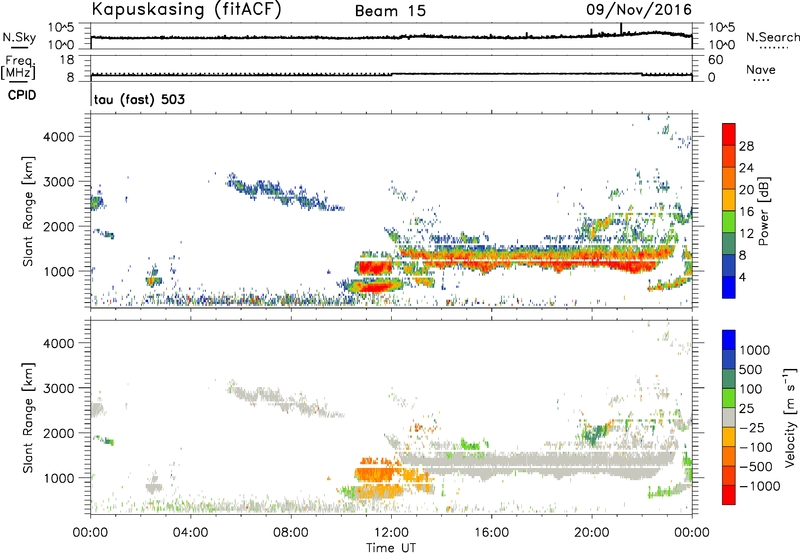This screenshot has height=554, width=800.
Task: Select the Freq. [MHz] axis label
Action: tap(18, 67)
